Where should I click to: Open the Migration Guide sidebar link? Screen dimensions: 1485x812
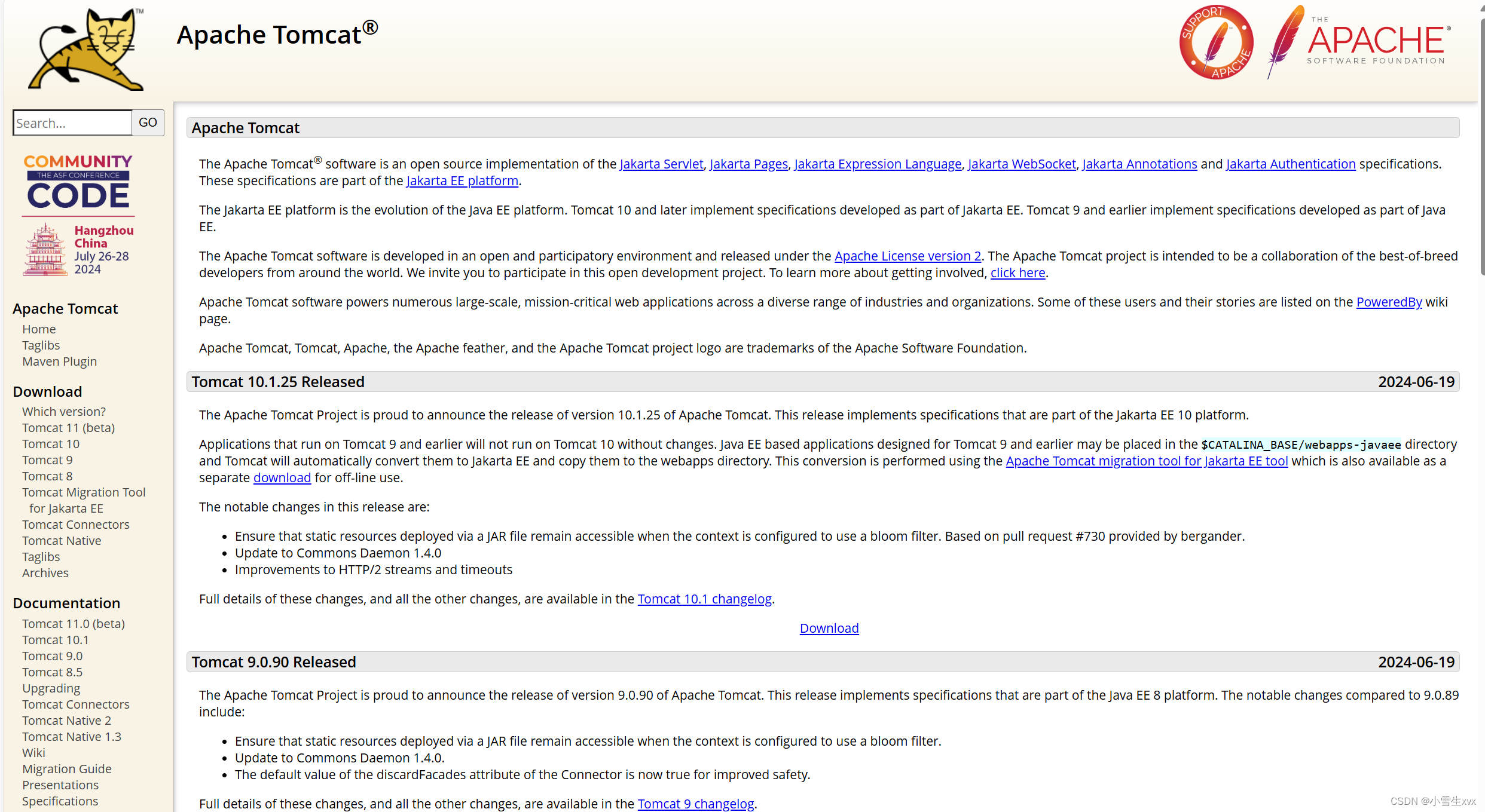click(x=67, y=769)
